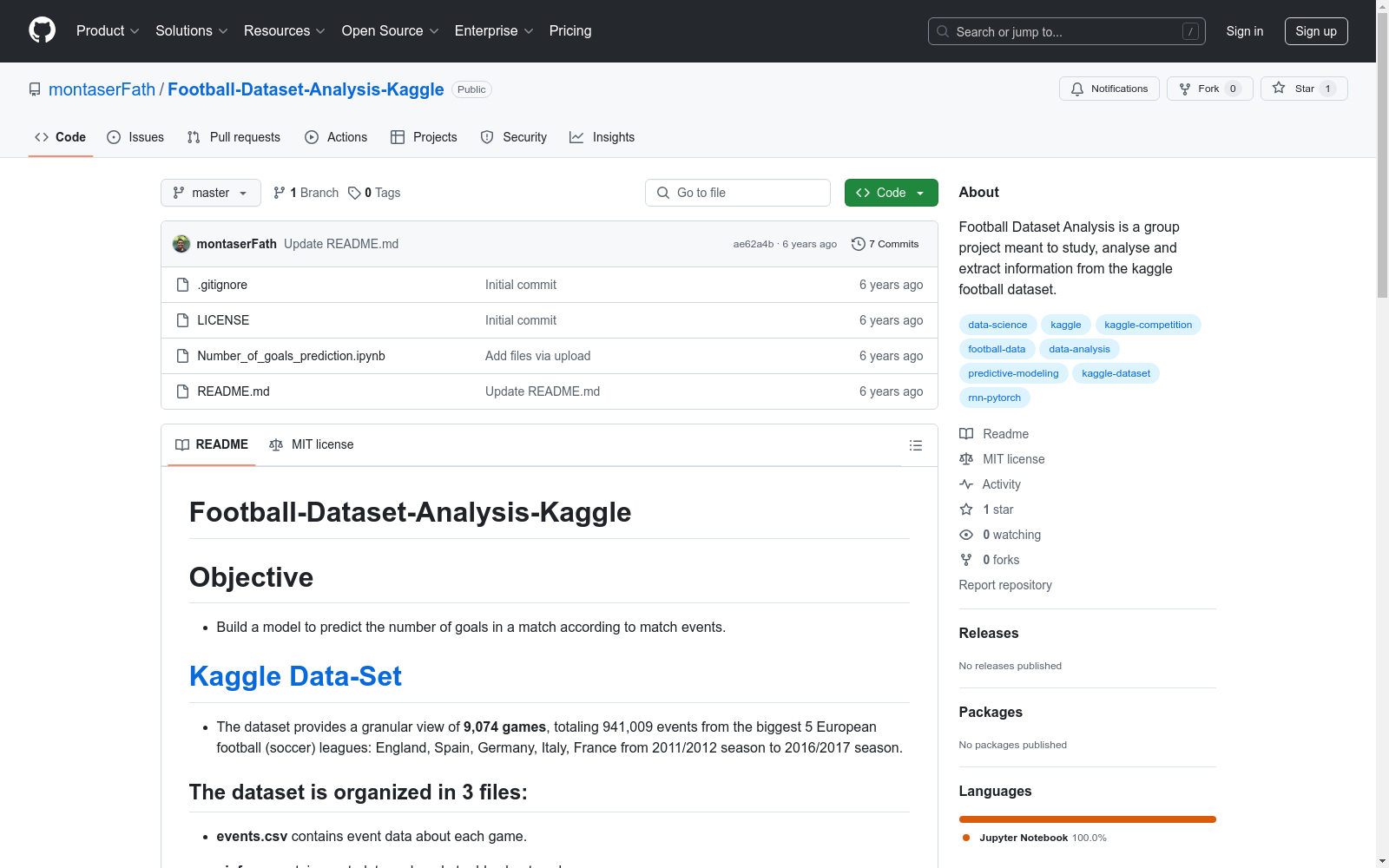Click the rnn-pytorch topic tag
1389x868 pixels.
pyautogui.click(x=995, y=398)
